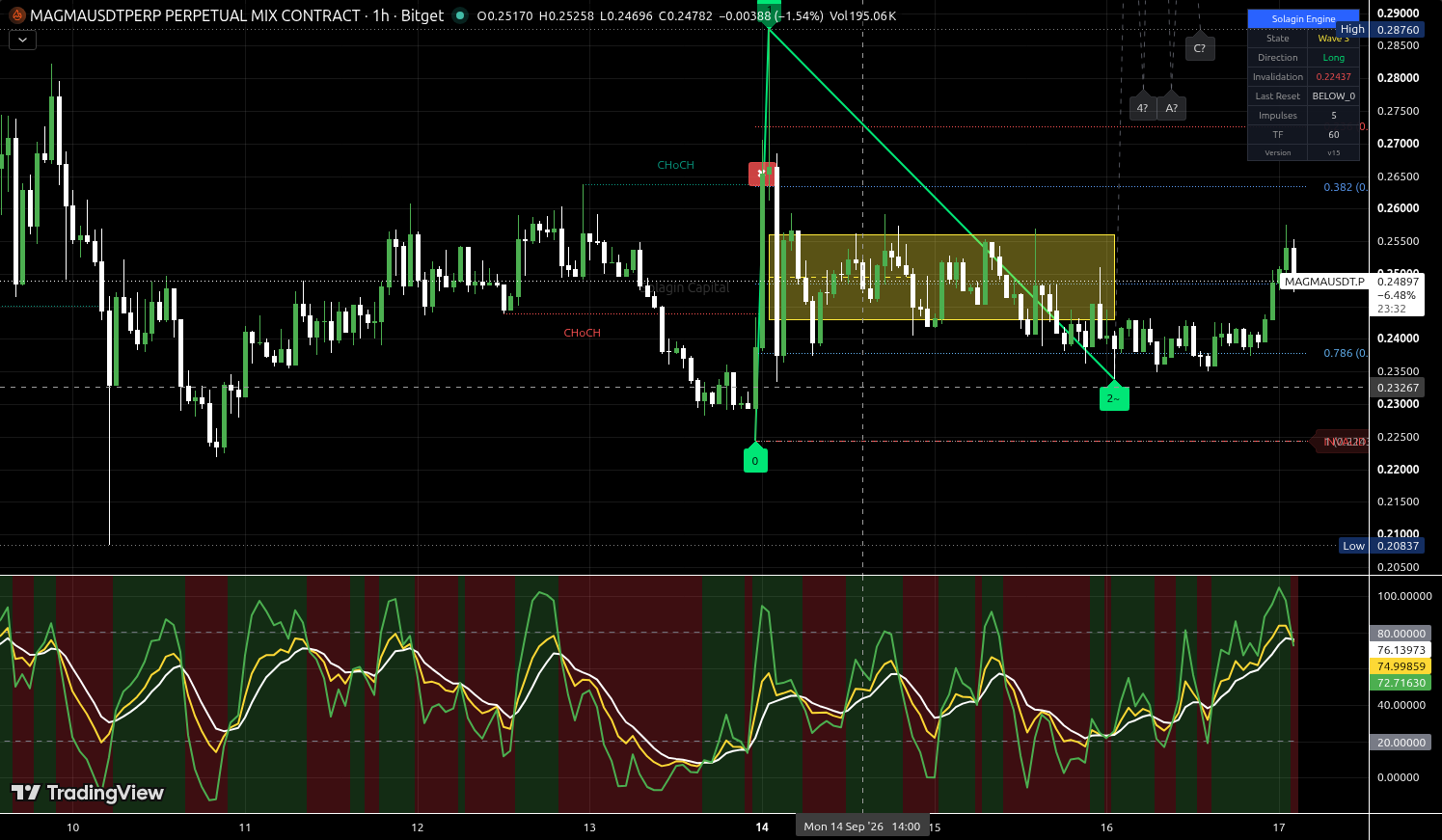Click the BELOW_0 last reset cell

click(1333, 96)
